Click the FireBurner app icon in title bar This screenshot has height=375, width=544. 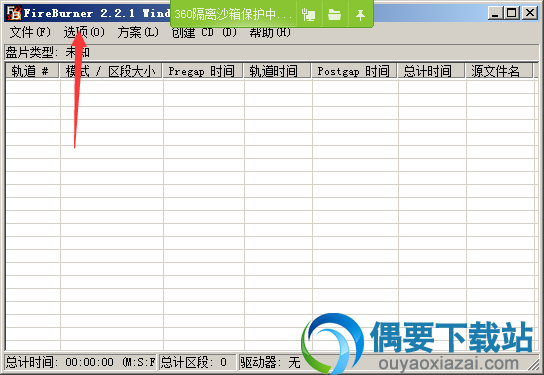tap(14, 13)
